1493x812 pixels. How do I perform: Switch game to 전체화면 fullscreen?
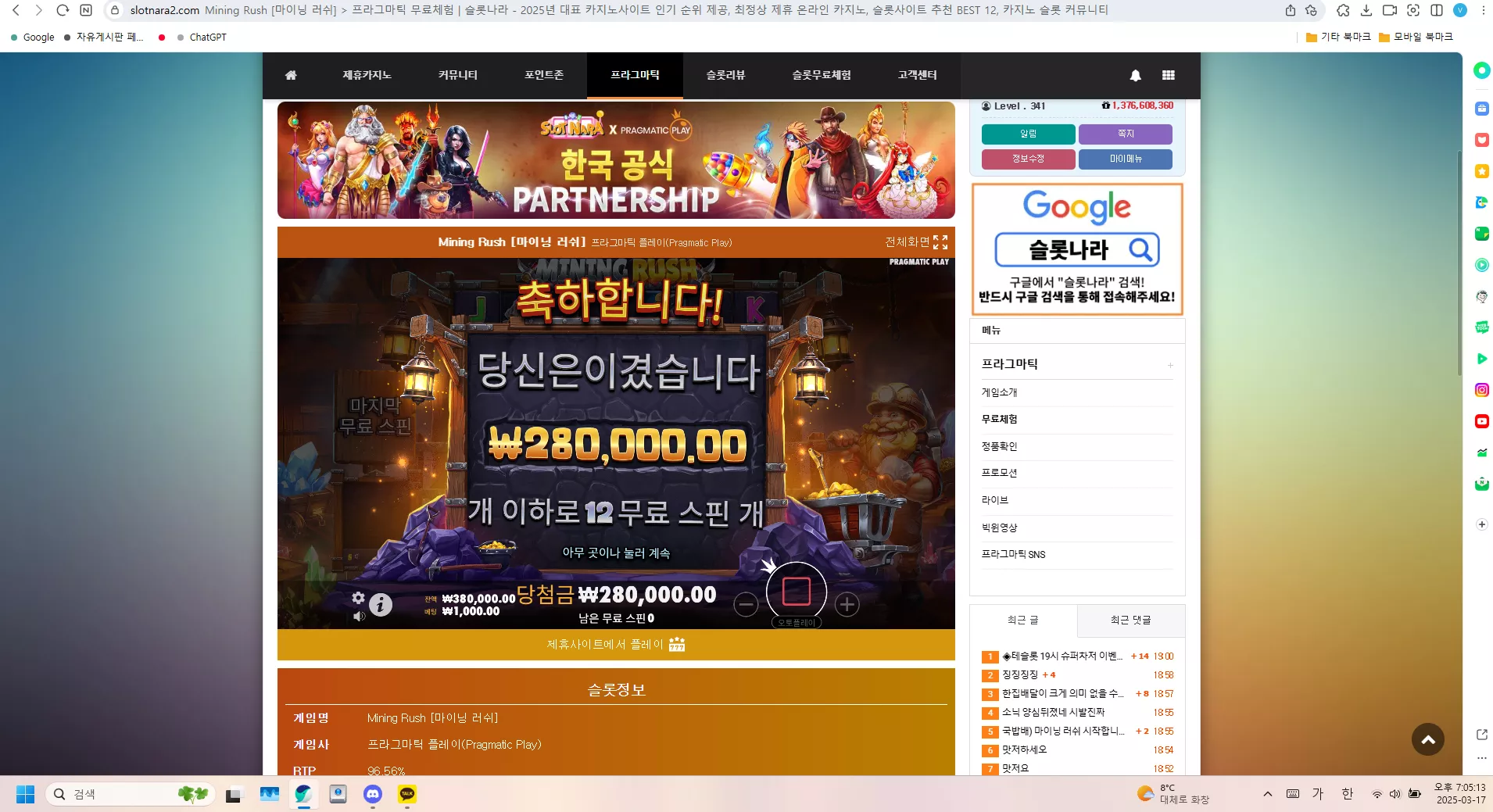tap(916, 242)
